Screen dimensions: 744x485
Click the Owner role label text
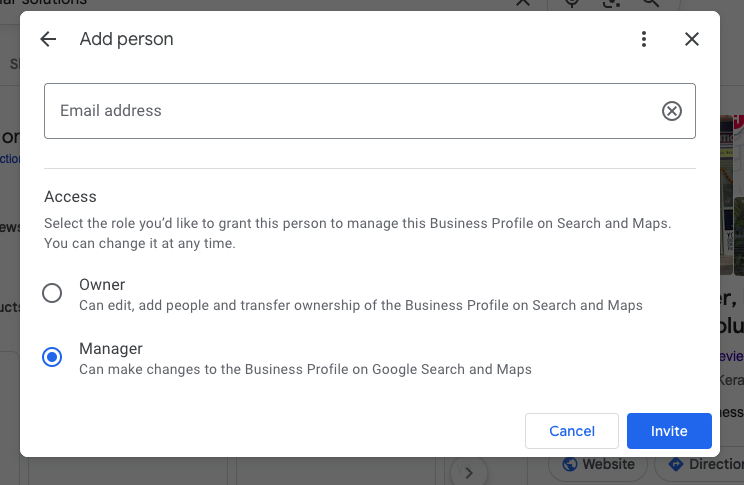tap(102, 285)
